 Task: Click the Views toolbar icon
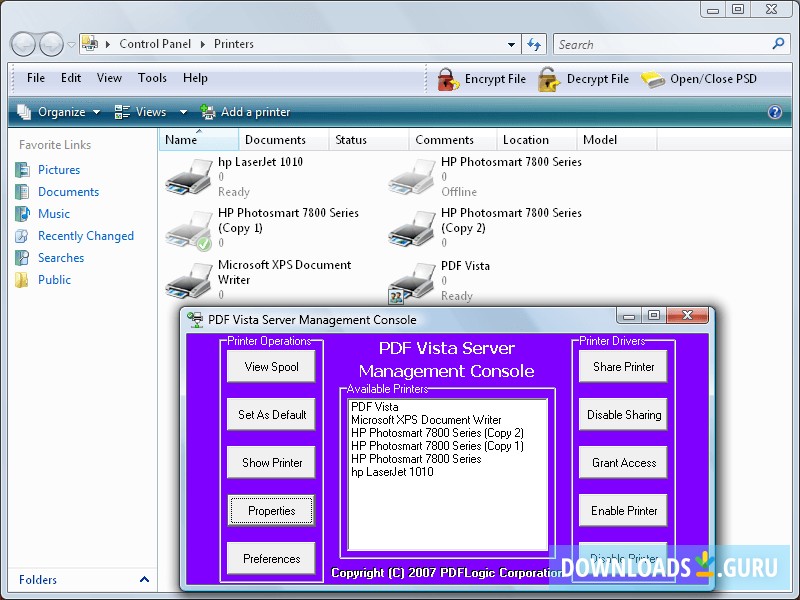pyautogui.click(x=122, y=112)
